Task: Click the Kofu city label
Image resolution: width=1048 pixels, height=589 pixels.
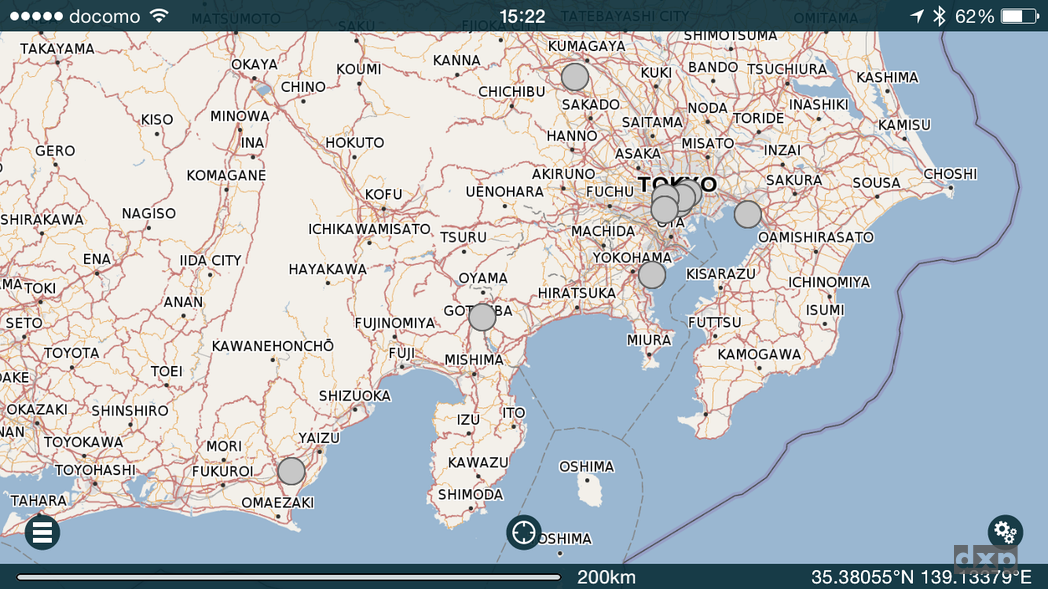Action: click(384, 194)
